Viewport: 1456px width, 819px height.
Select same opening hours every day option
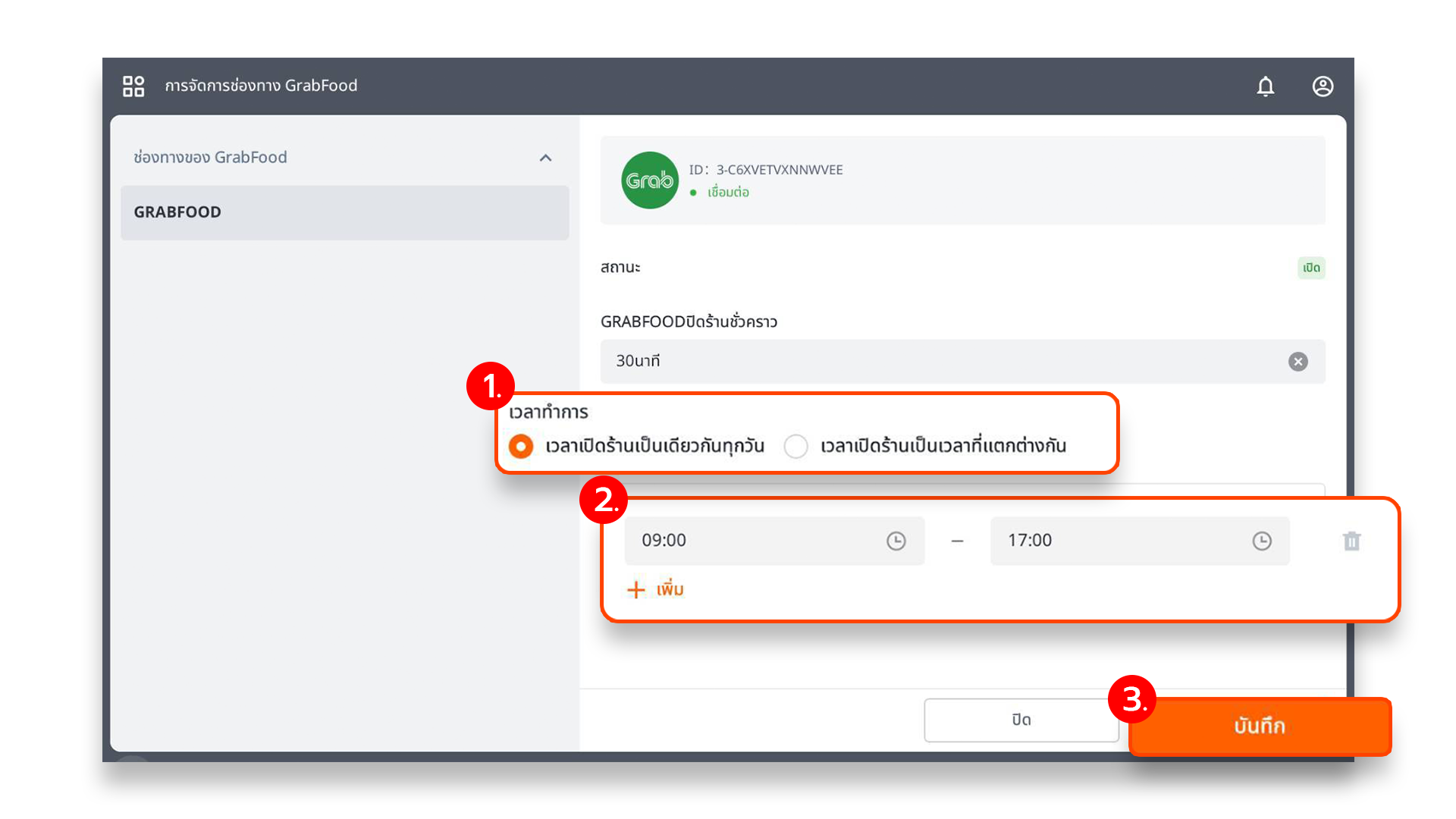521,446
